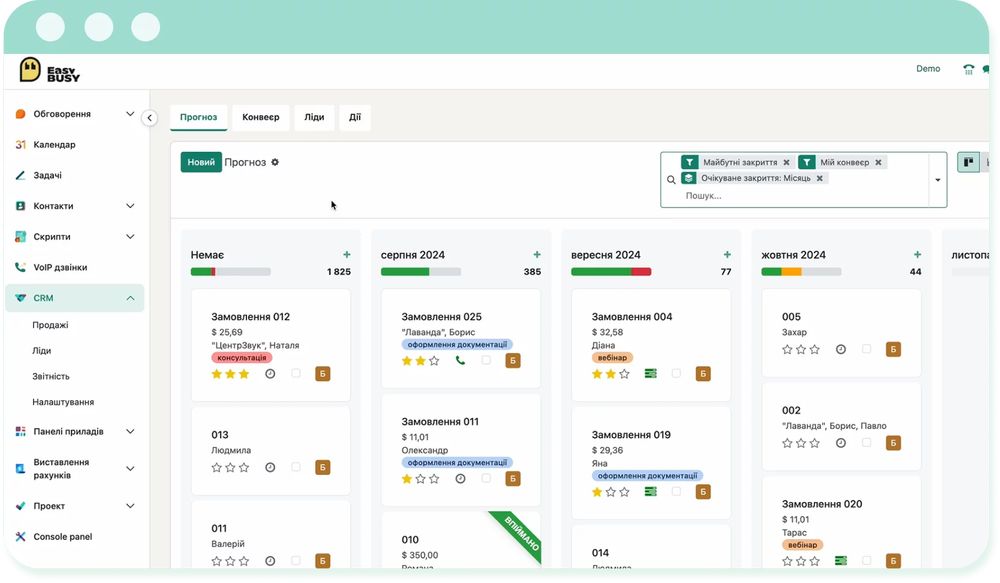Click the plus icon in Немає column

point(347,255)
